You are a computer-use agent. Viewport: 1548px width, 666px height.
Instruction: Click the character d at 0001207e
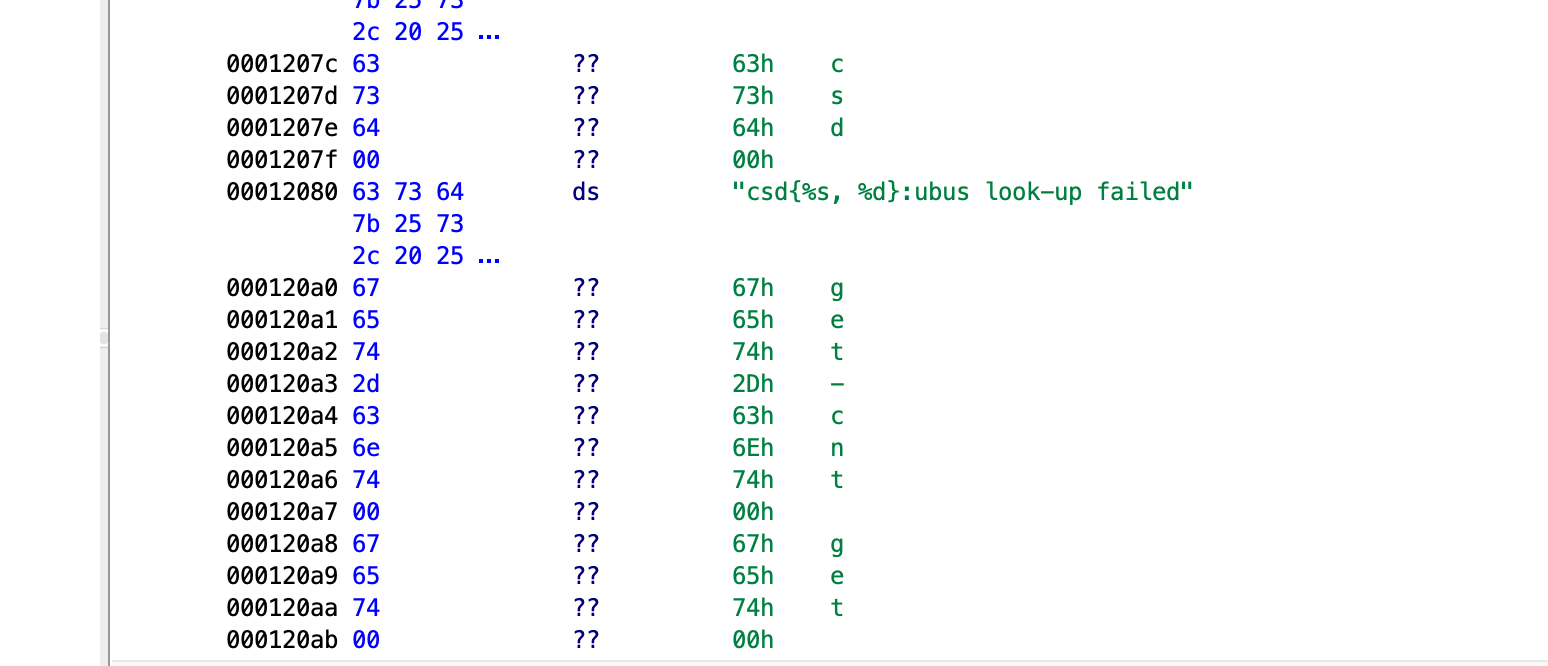(837, 128)
